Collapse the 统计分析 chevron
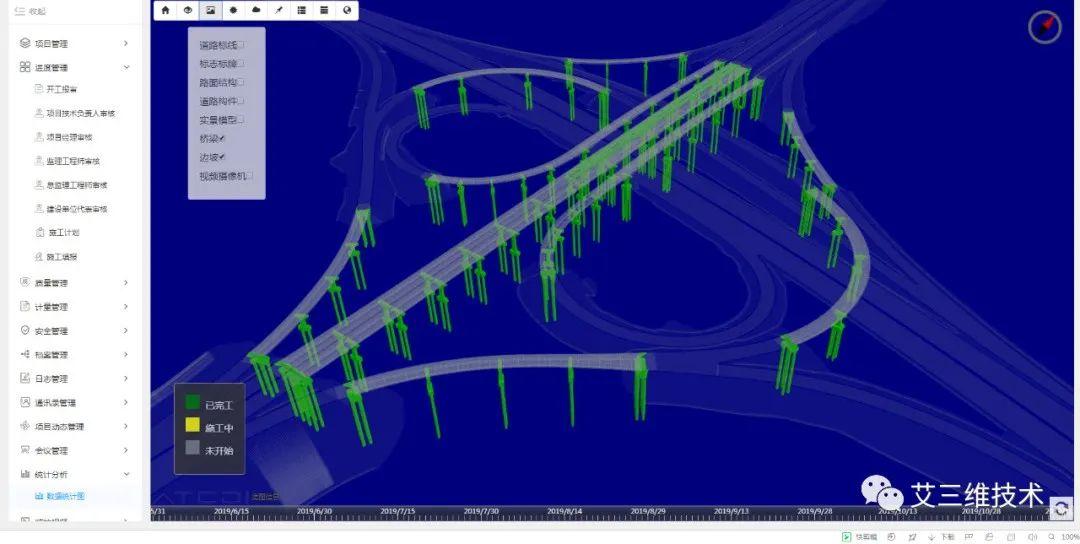1080x544 pixels. [x=126, y=474]
